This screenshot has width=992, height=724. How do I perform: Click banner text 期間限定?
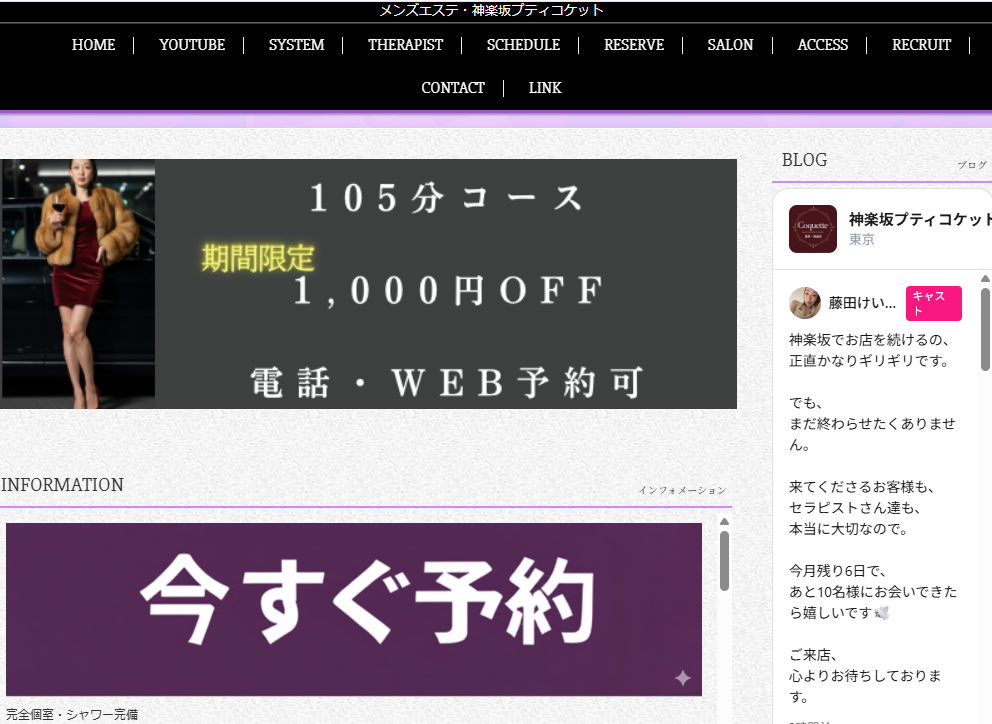point(257,259)
